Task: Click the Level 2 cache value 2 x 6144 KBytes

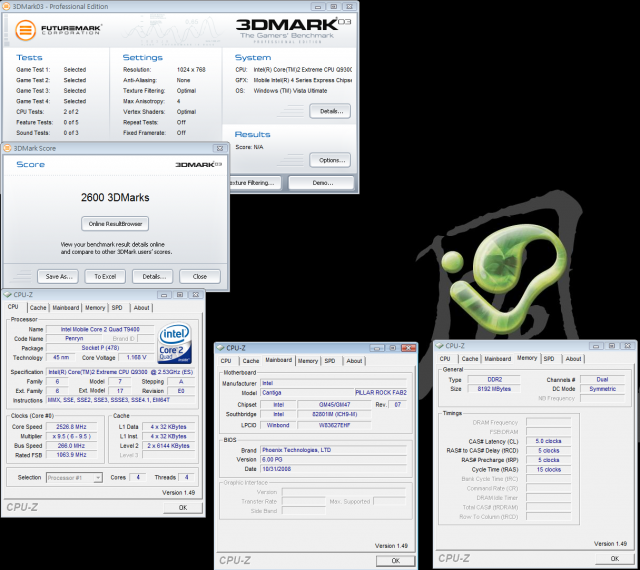Action: tap(168, 445)
